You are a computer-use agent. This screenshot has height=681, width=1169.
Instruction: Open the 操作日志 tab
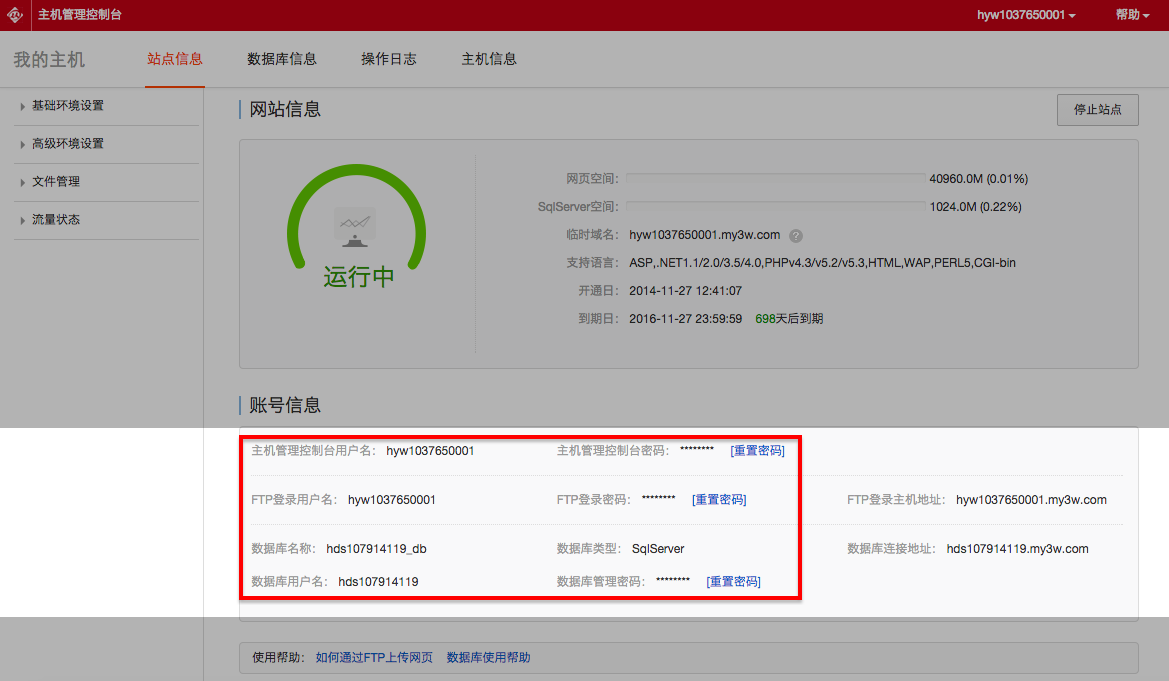[x=389, y=59]
